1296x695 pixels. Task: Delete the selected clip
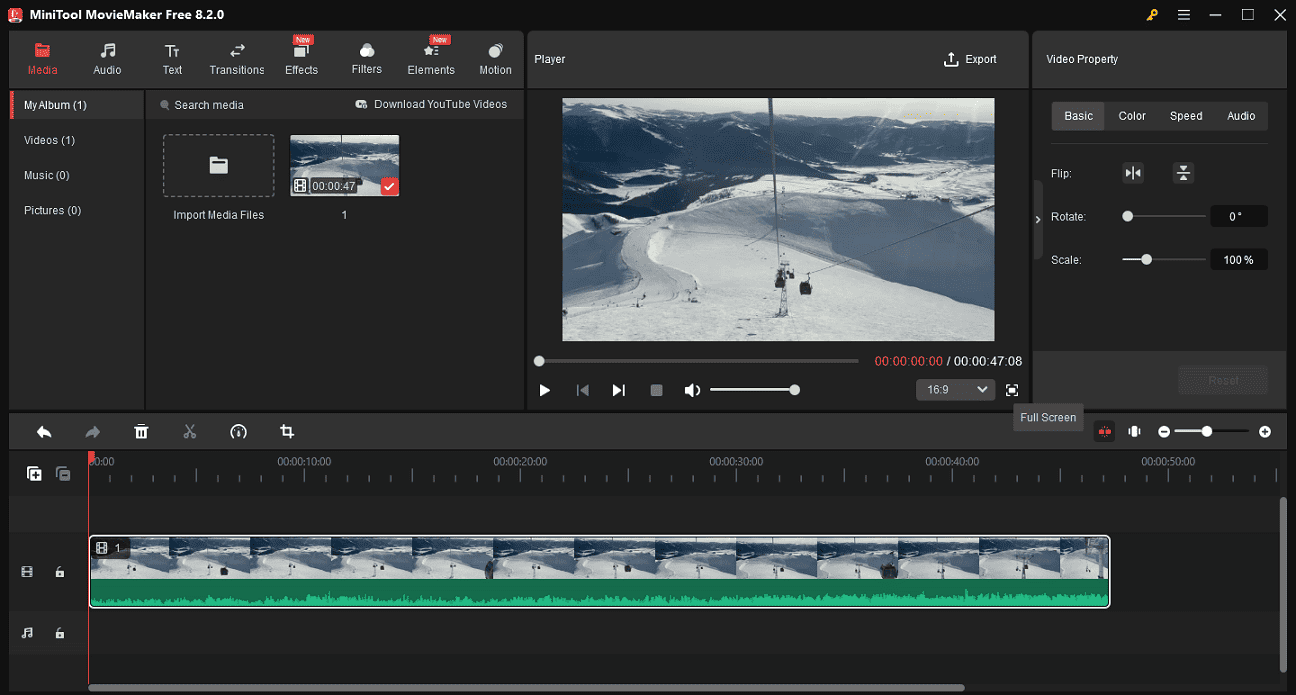click(141, 432)
